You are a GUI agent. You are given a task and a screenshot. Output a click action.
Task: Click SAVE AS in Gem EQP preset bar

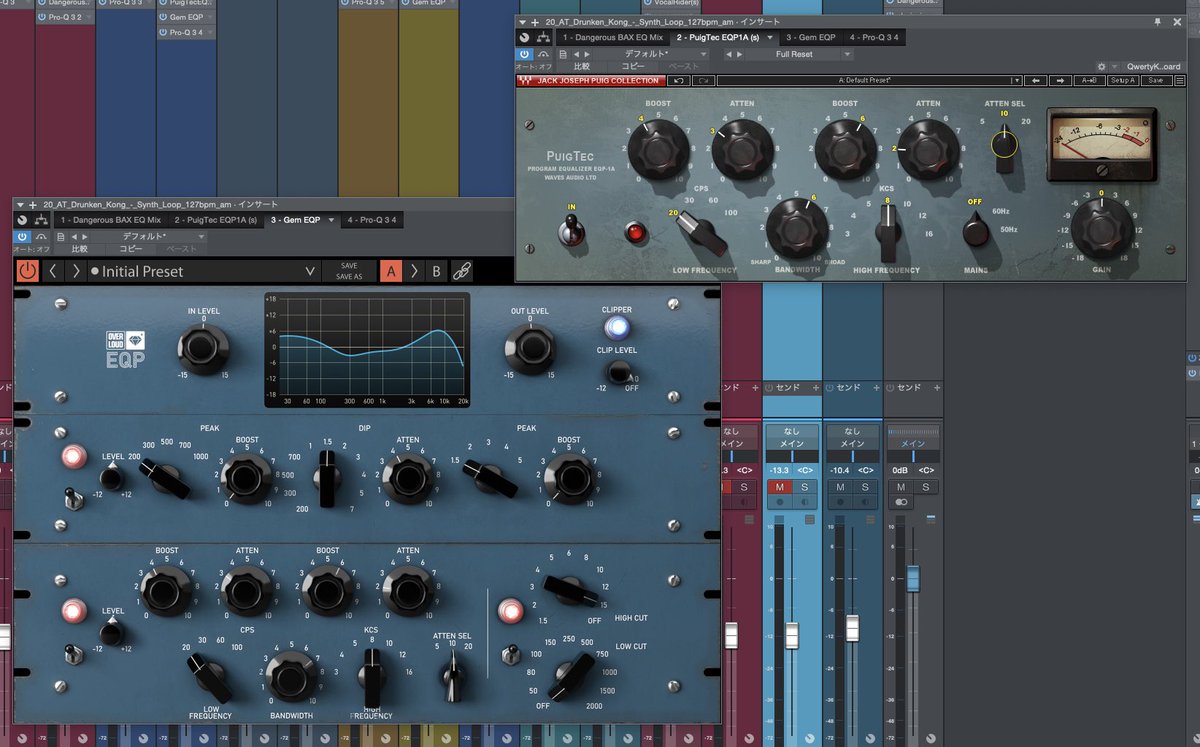349,276
